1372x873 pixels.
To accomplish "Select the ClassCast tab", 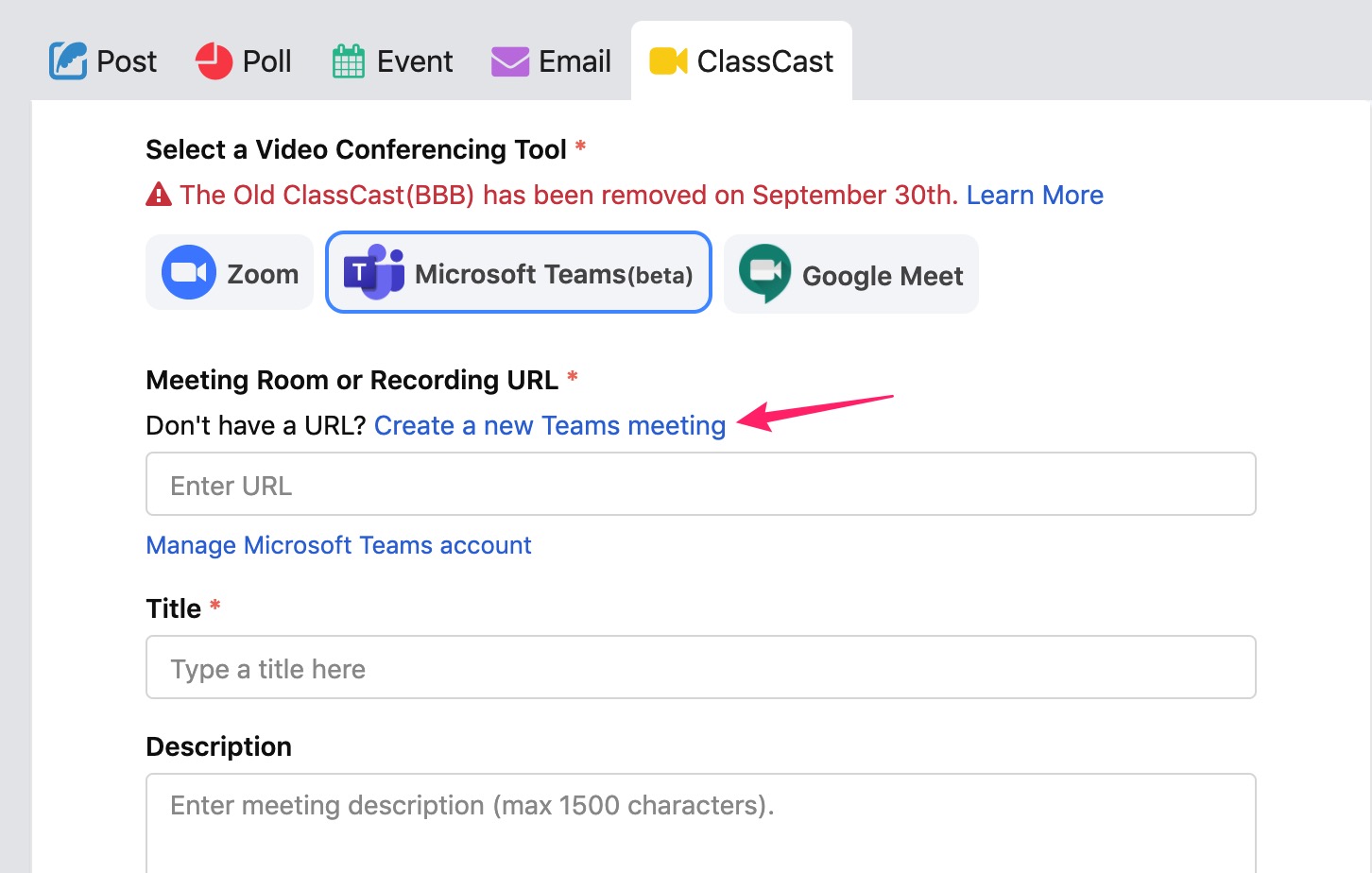I will 742,61.
